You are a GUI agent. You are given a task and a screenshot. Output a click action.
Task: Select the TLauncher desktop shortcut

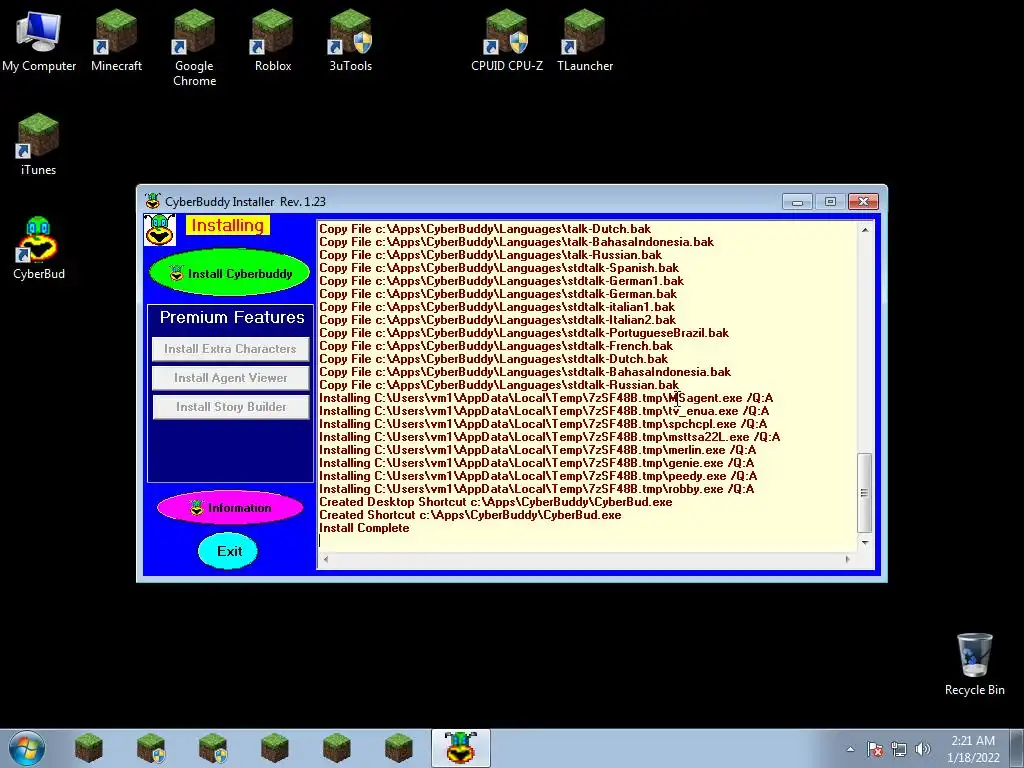(584, 39)
